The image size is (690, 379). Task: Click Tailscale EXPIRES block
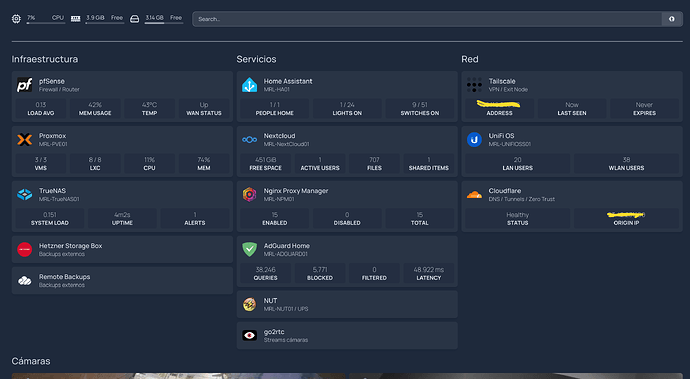pyautogui.click(x=645, y=109)
